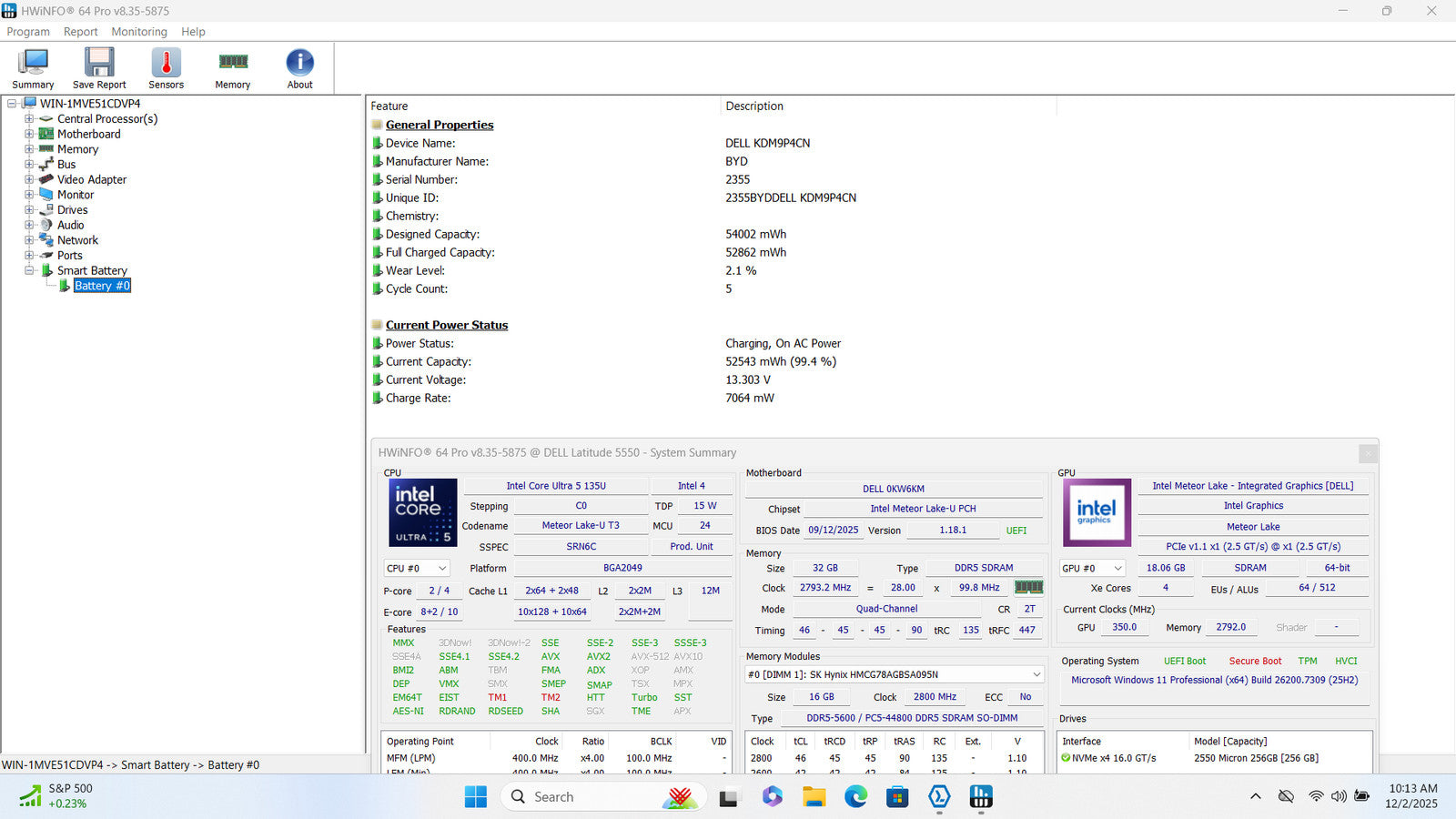This screenshot has height=819, width=1456.
Task: Select the Motherboard tree item
Action: pos(88,134)
